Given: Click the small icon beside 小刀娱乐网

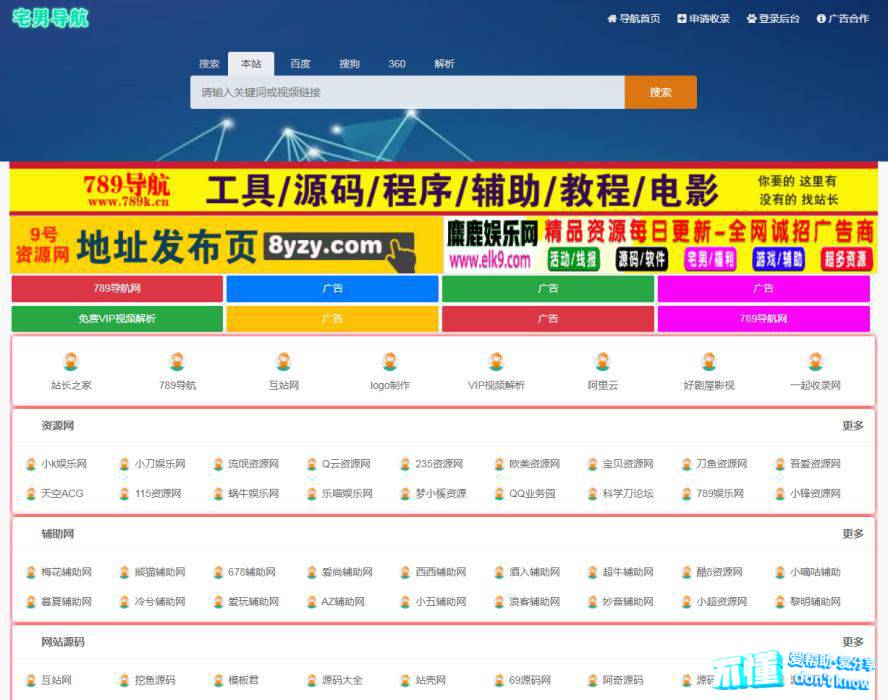Looking at the screenshot, I should point(125,464).
